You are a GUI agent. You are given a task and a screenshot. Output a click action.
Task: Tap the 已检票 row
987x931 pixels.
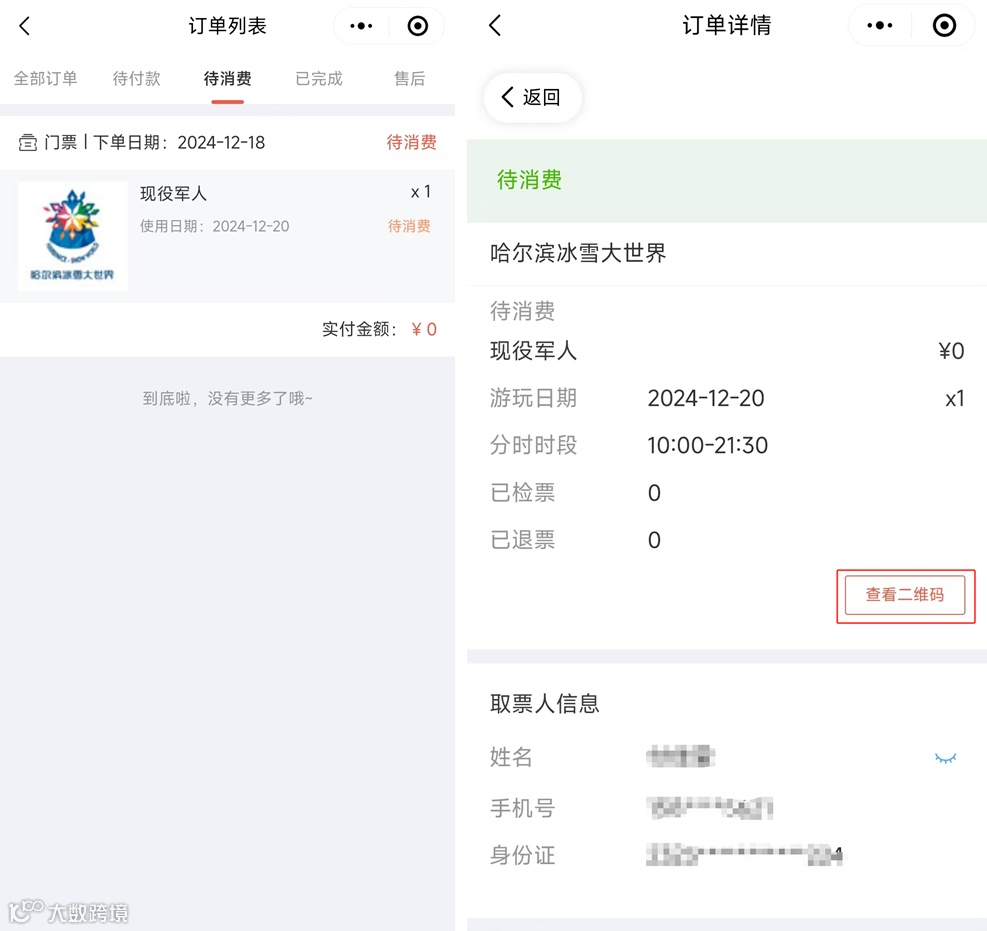click(x=727, y=493)
